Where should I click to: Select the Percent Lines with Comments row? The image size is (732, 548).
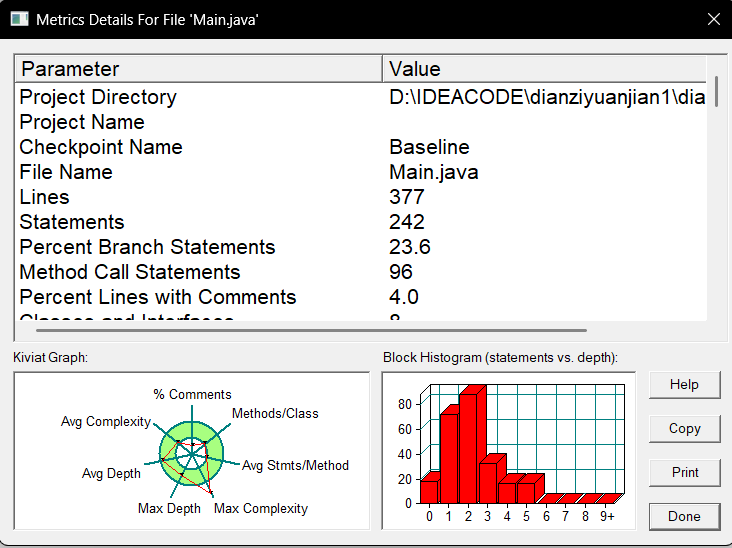(360, 297)
